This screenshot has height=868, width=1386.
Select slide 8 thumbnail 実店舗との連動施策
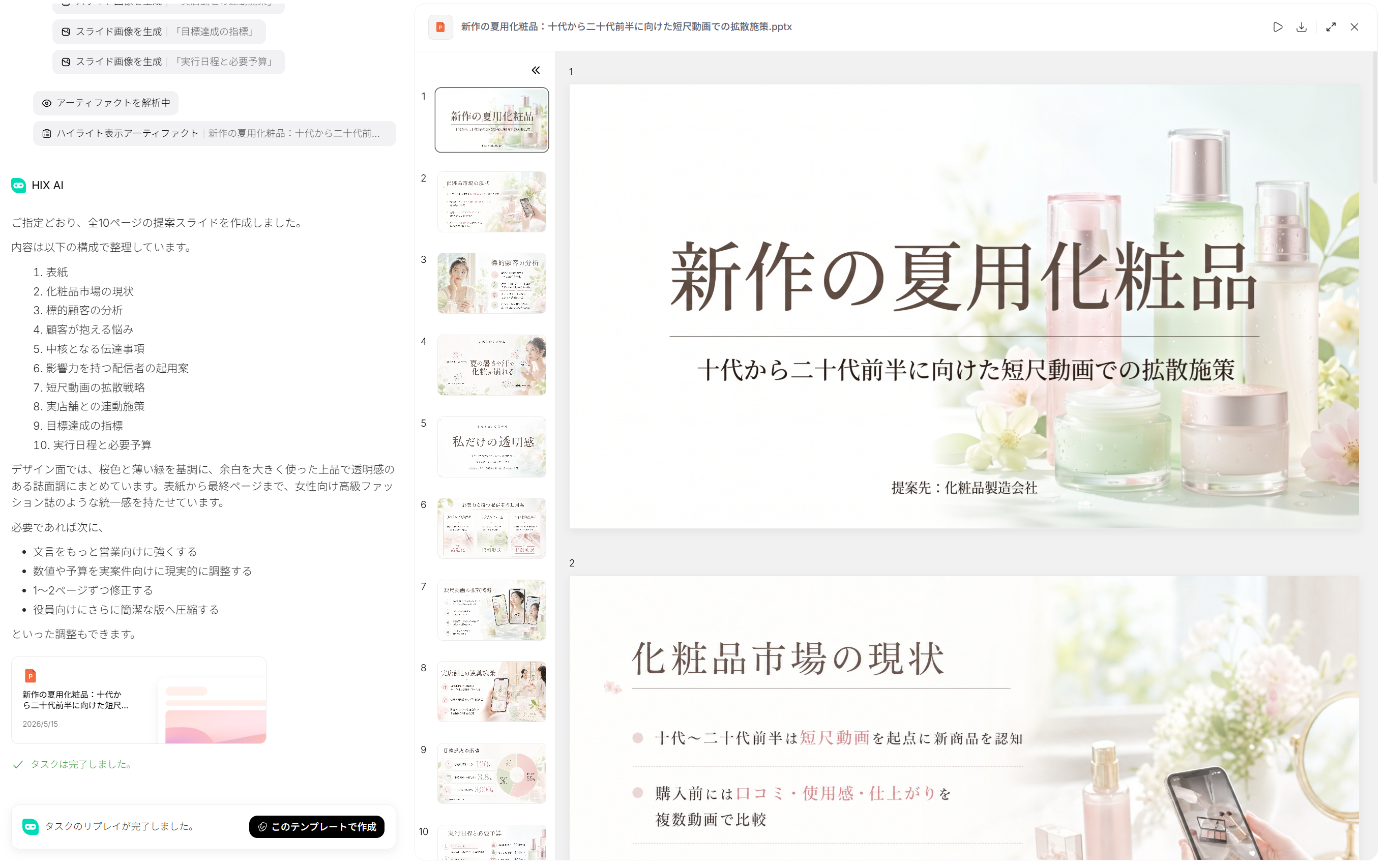point(491,691)
